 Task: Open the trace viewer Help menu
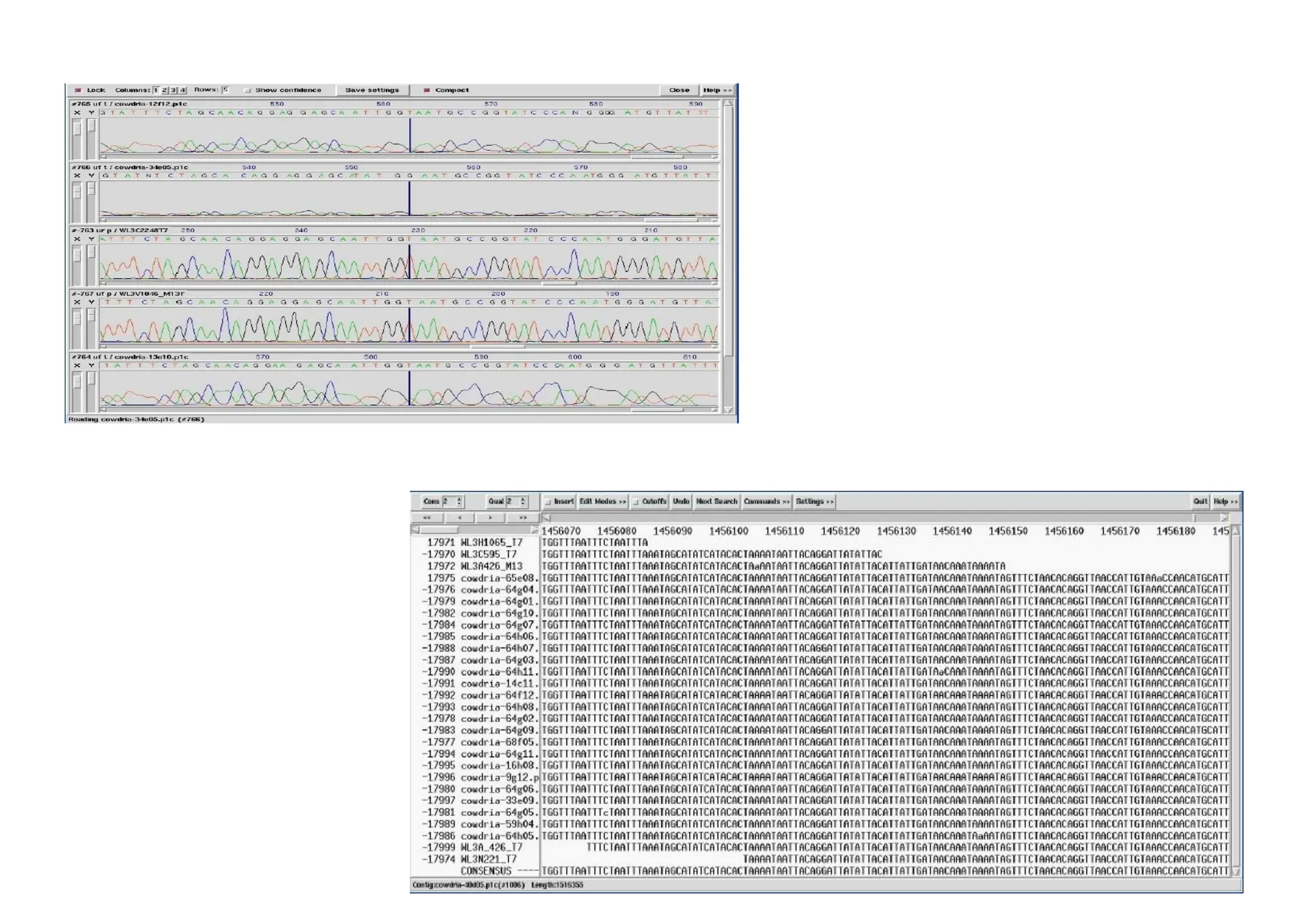click(716, 90)
